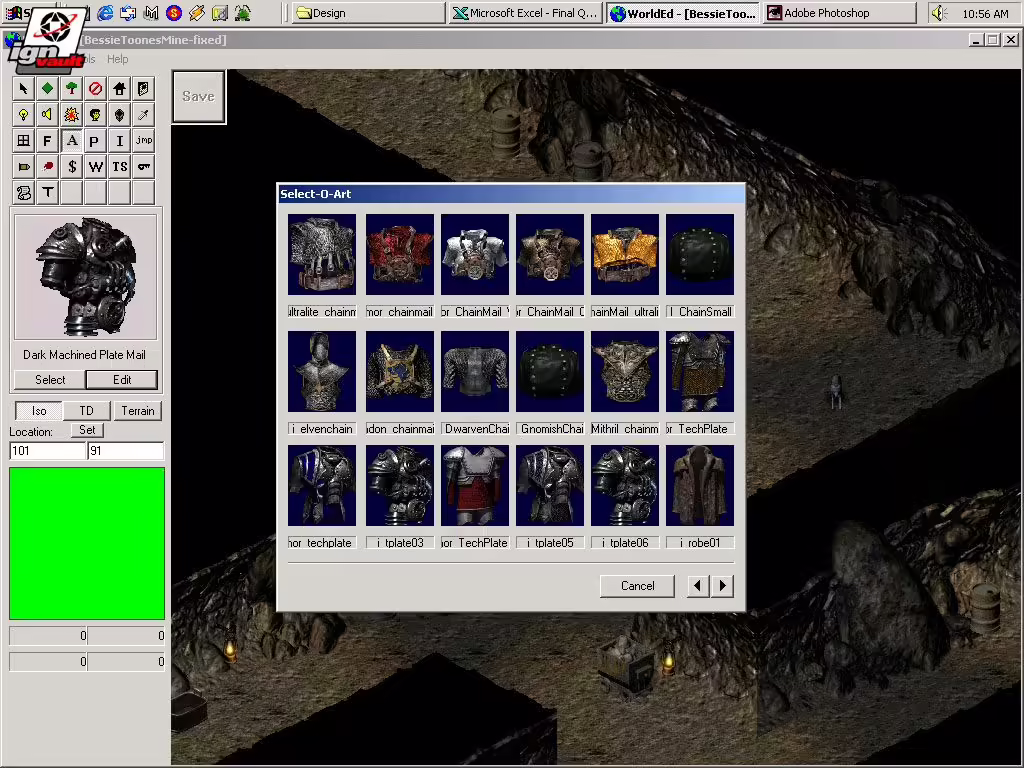1024x768 pixels.
Task: Select the light bulb lighting tool
Action: [24, 115]
